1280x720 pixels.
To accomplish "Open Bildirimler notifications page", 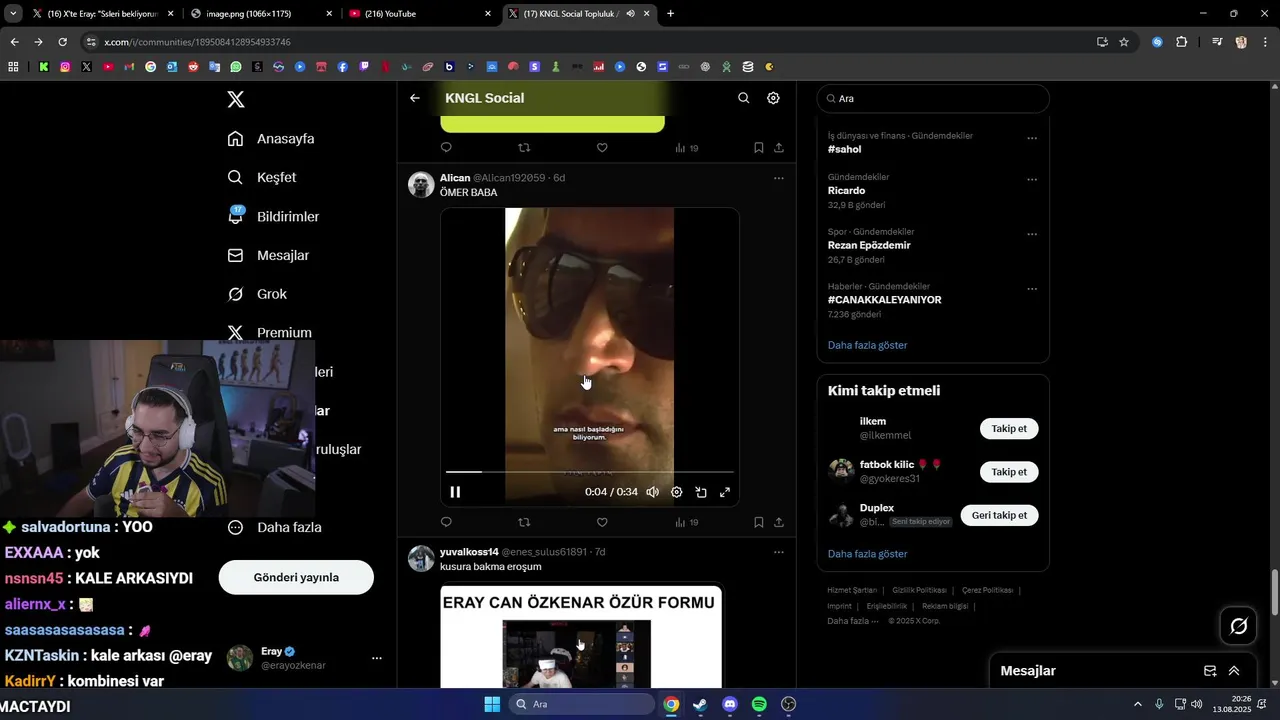I will tap(273, 216).
